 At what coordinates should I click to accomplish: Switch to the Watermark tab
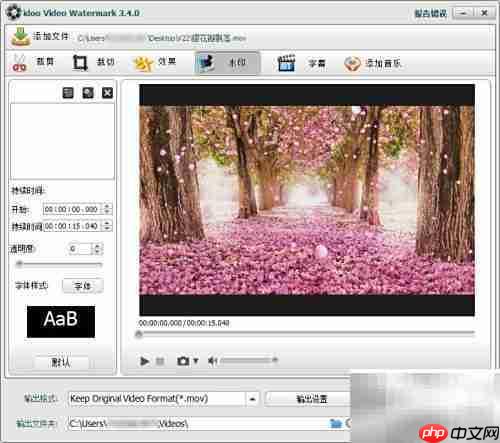[226, 63]
